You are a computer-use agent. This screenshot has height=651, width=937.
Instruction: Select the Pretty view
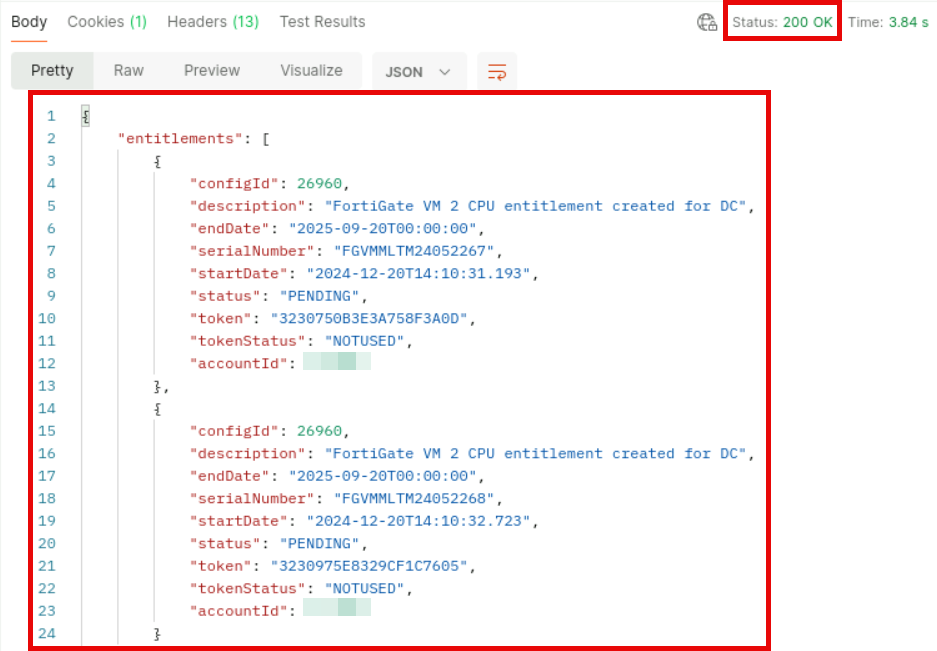point(52,71)
